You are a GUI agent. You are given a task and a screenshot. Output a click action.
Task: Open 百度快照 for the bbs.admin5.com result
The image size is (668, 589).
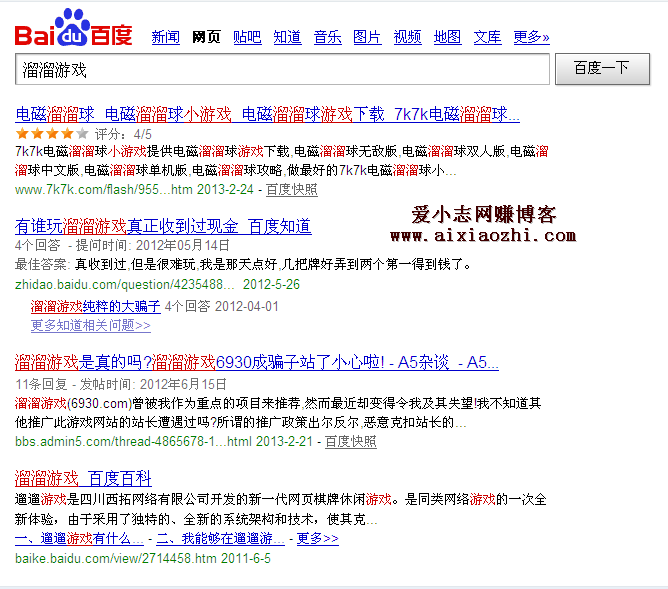(x=351, y=442)
